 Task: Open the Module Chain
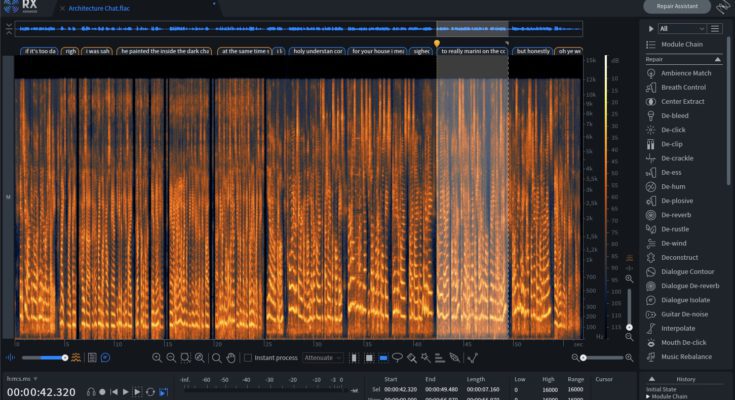point(680,45)
